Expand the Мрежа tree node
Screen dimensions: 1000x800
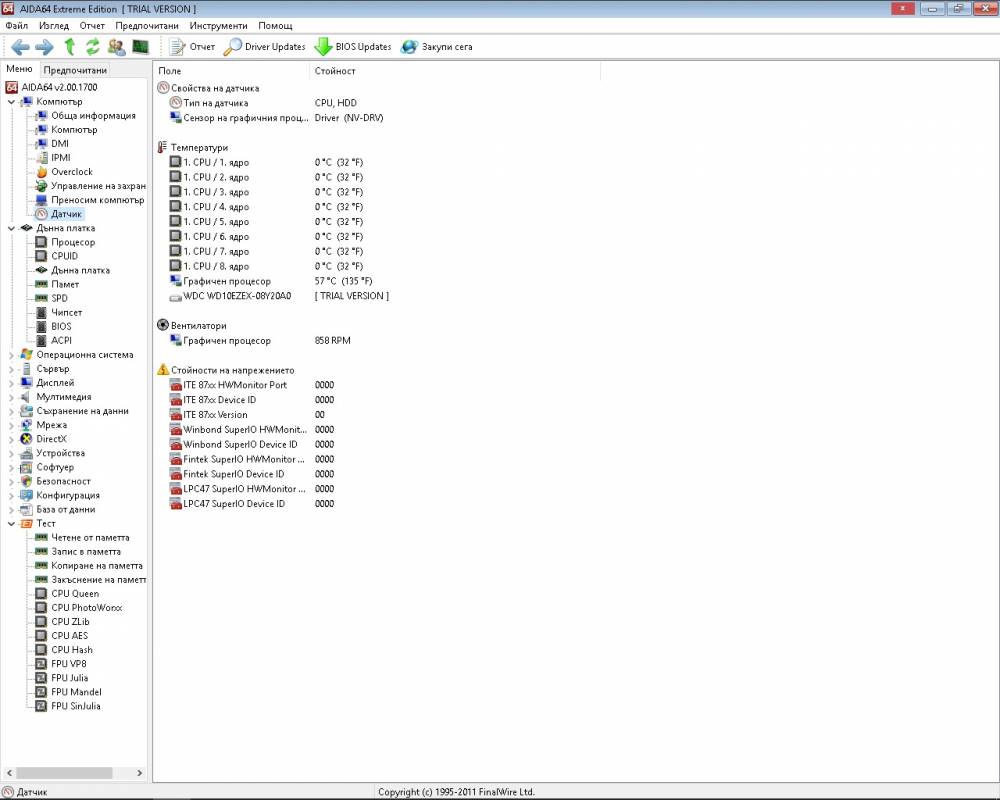tap(11, 425)
